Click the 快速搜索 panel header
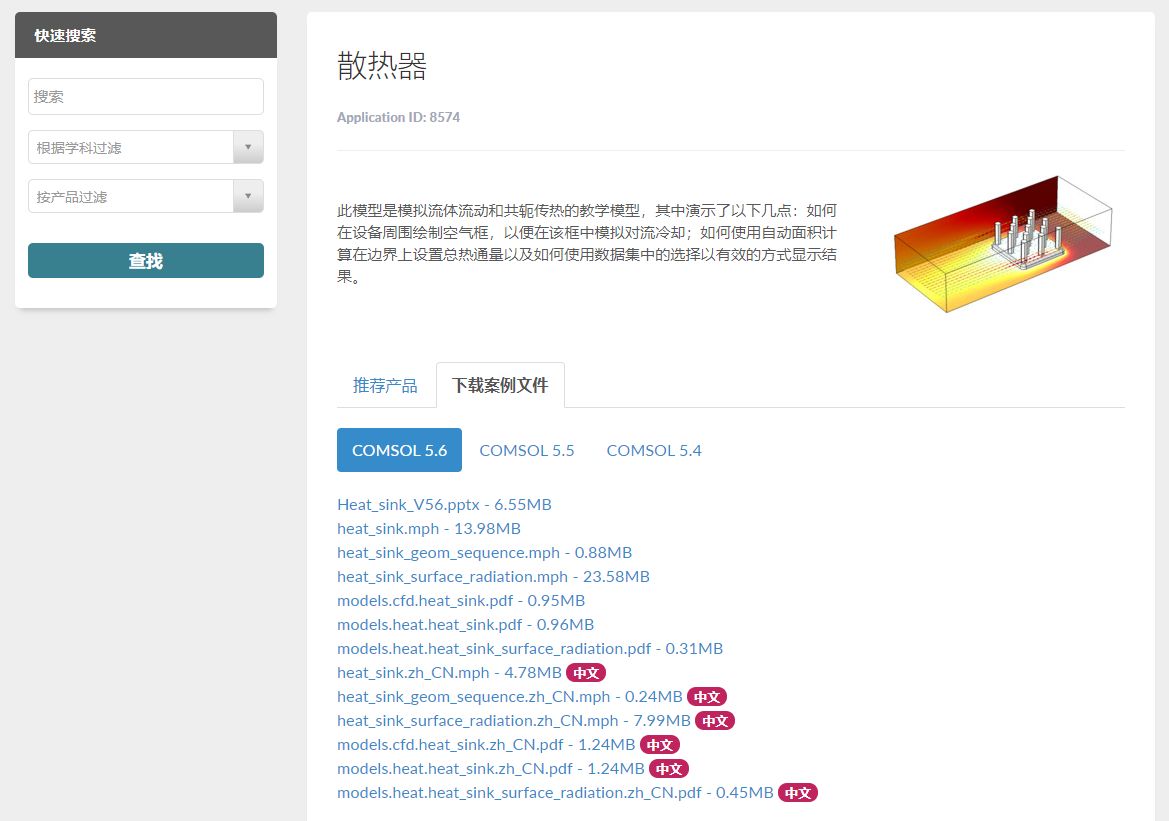The image size is (1169, 821). click(x=145, y=35)
